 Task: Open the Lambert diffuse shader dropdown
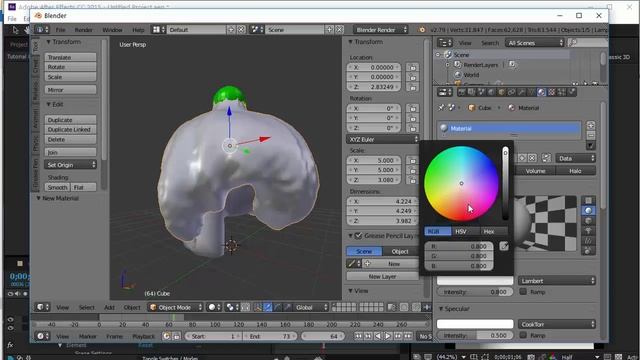click(x=557, y=281)
